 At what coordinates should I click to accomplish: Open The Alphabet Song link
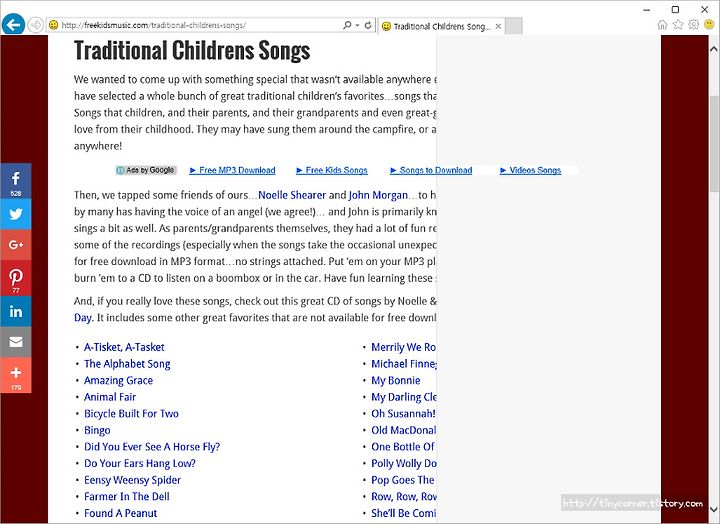pos(127,364)
